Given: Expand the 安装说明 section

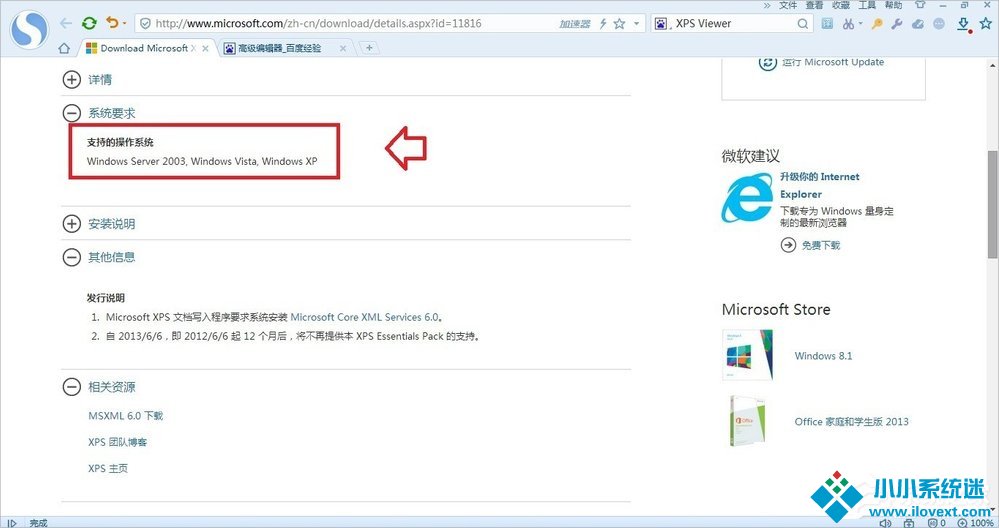Looking at the screenshot, I should click(72, 224).
